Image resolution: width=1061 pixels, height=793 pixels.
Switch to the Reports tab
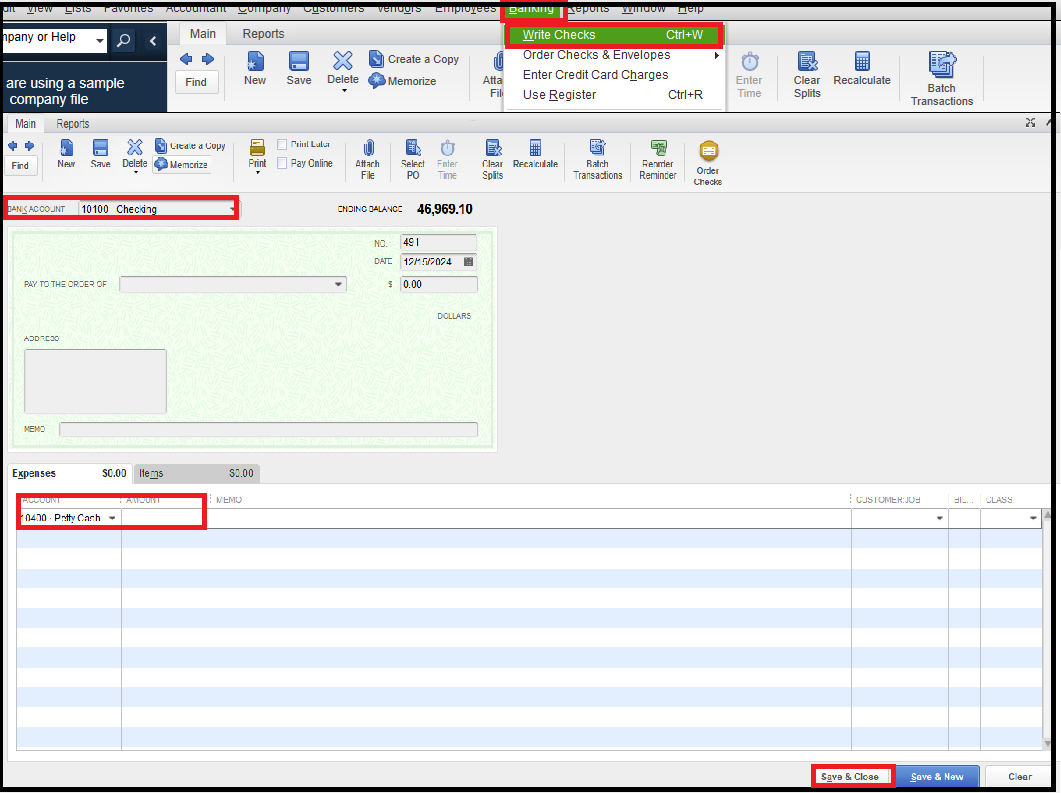72,123
